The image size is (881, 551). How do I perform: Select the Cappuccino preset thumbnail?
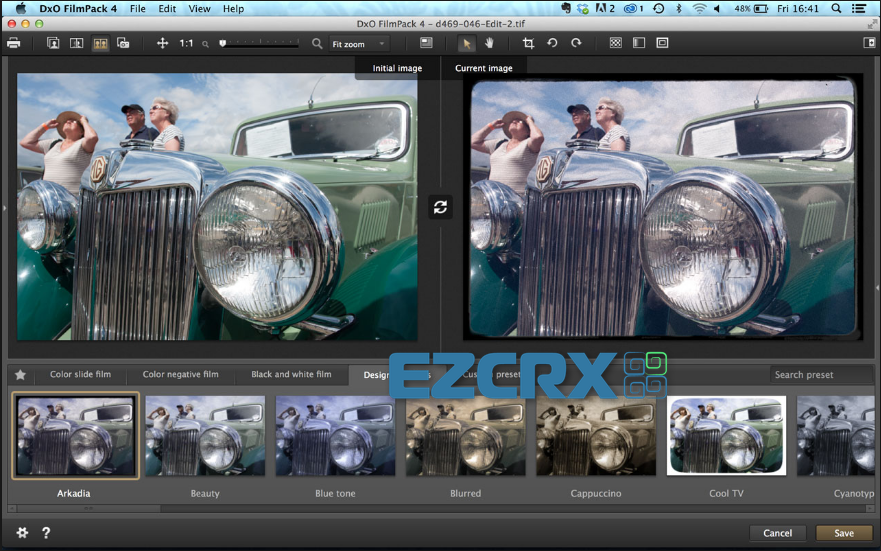point(596,436)
